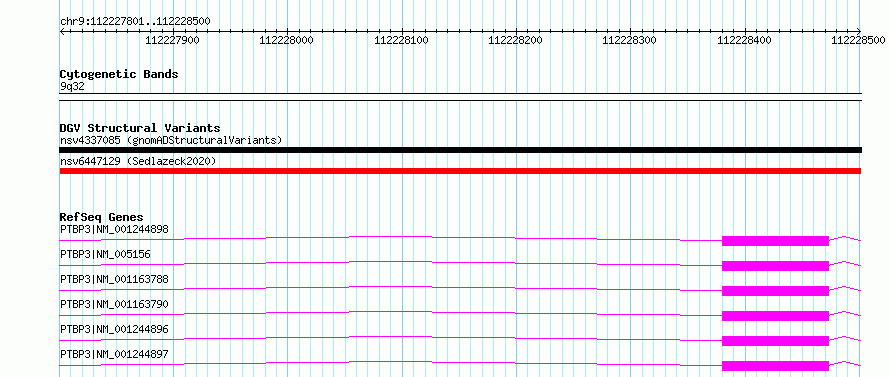This screenshot has width=890, height=377.
Task: Click the nsv4337085 gnomADStructuralVariants label
Action: (x=171, y=140)
